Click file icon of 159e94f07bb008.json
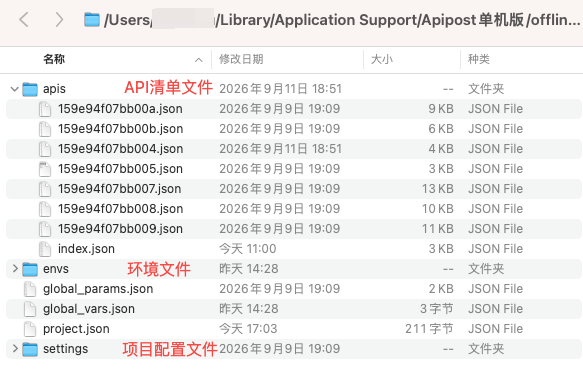 pos(45,209)
